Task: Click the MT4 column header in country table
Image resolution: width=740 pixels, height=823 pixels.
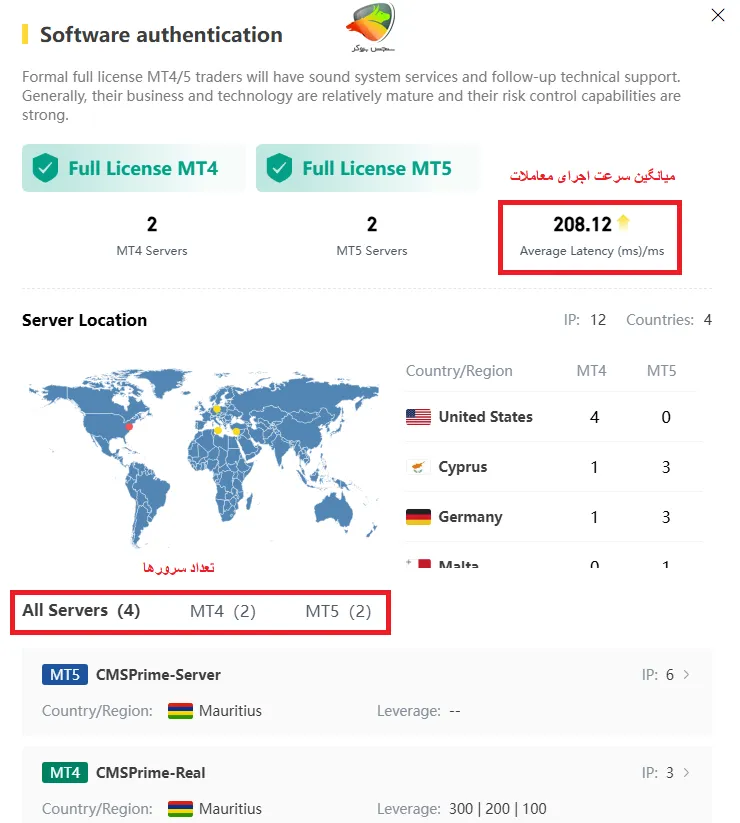Action: [591, 371]
